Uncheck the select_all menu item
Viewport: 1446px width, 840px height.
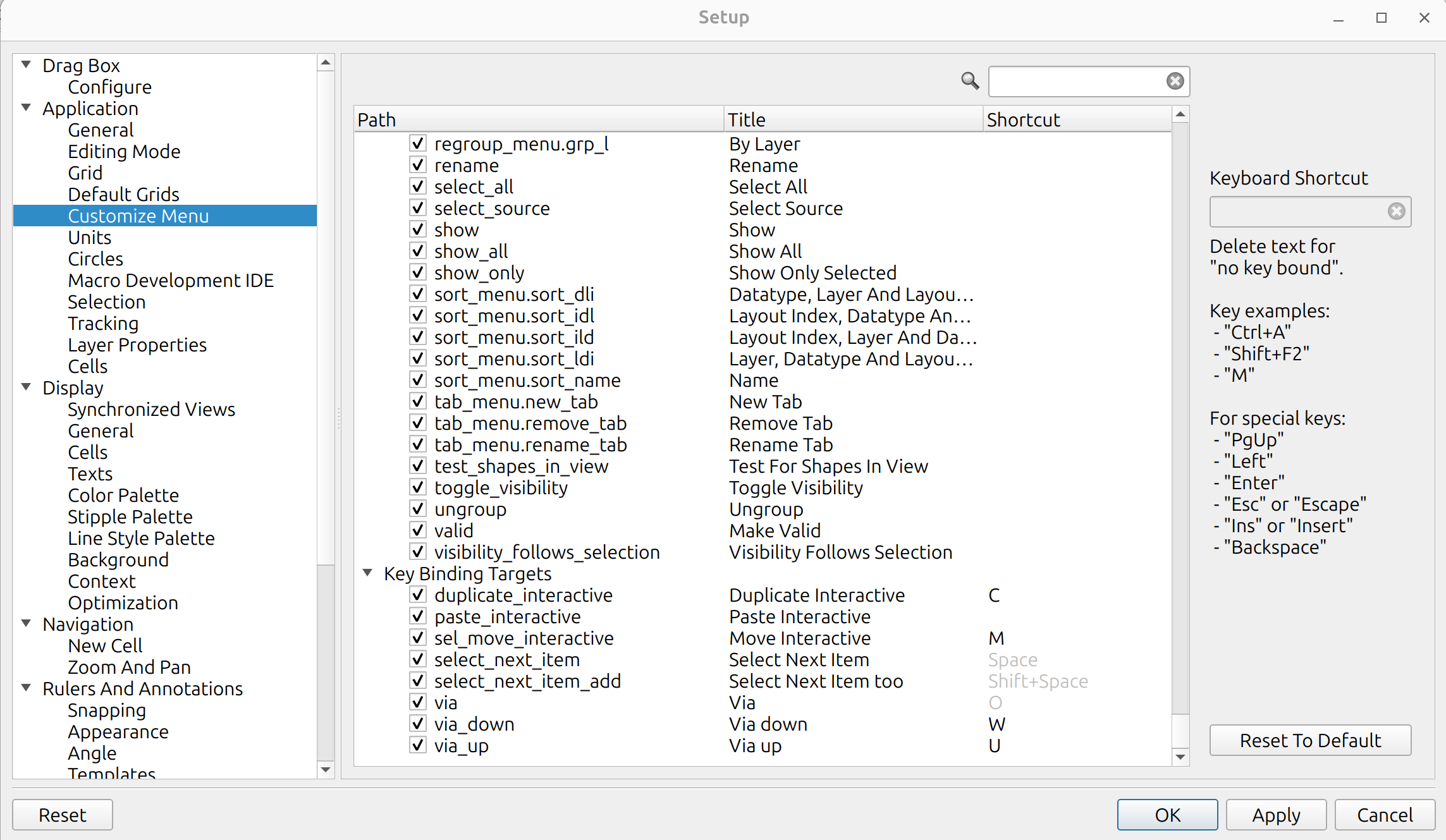418,186
